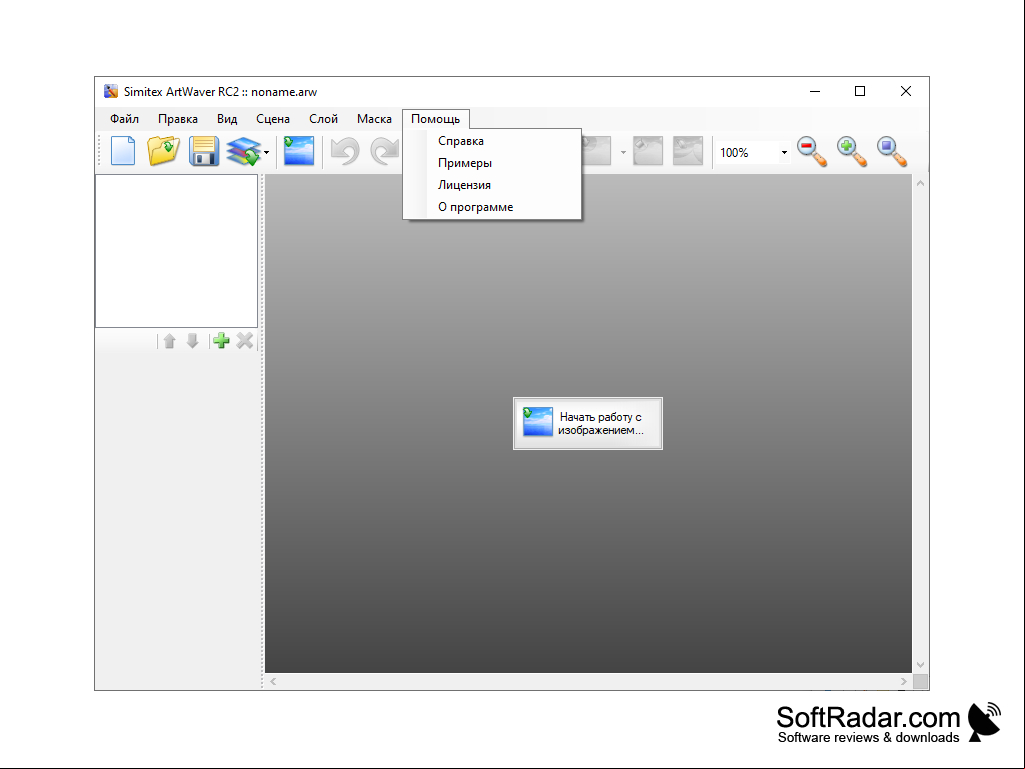1025x769 pixels.
Task: Click inside the empty layers list panel
Action: tap(176, 251)
